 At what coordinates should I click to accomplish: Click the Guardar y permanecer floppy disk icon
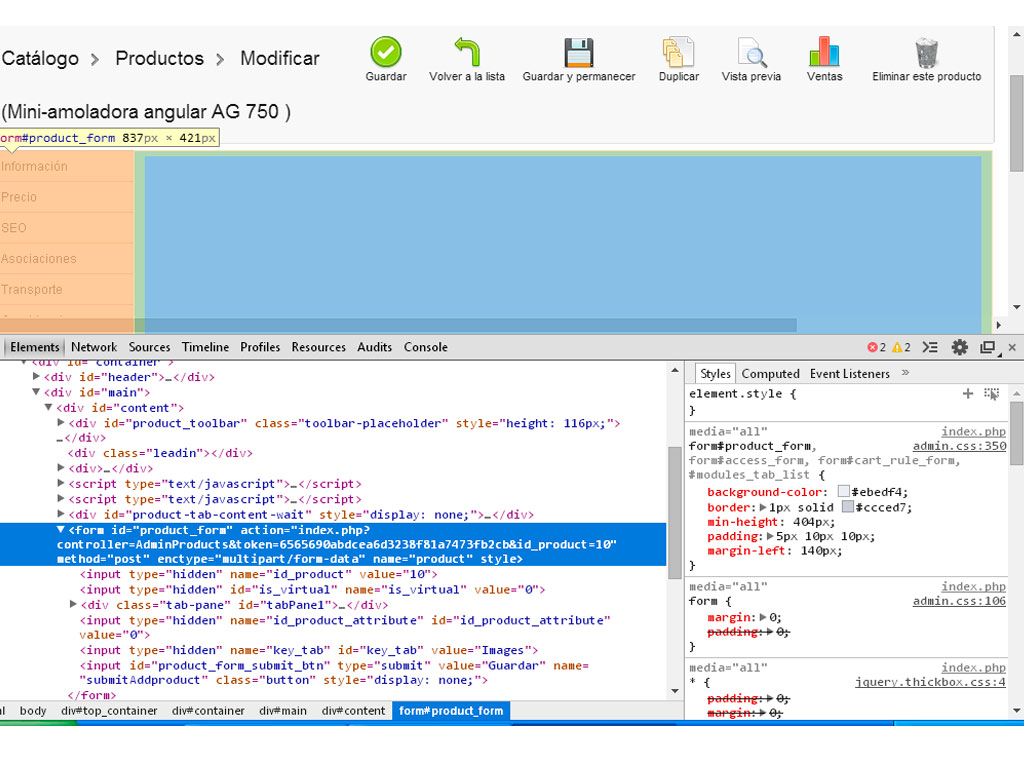[x=579, y=52]
